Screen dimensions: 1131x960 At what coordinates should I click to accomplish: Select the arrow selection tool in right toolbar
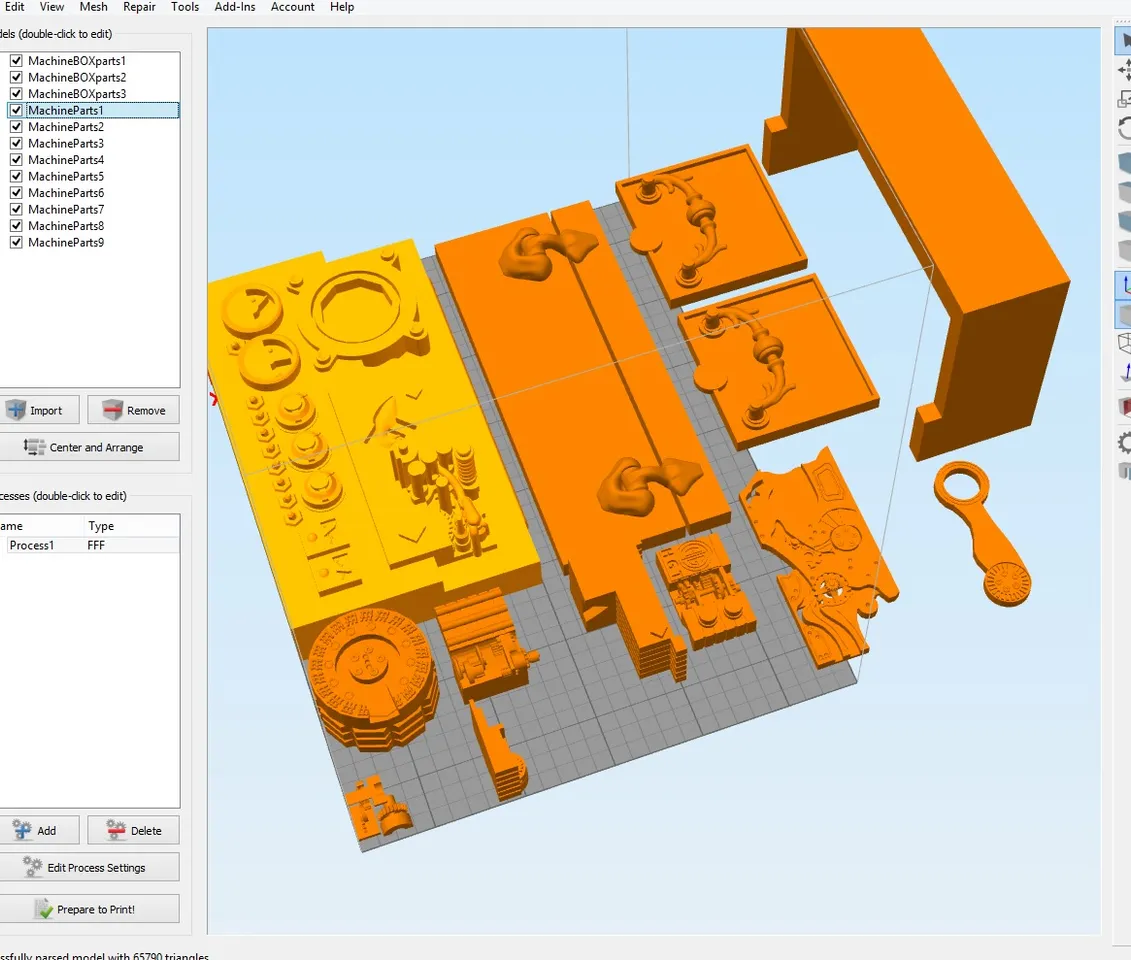point(1124,41)
